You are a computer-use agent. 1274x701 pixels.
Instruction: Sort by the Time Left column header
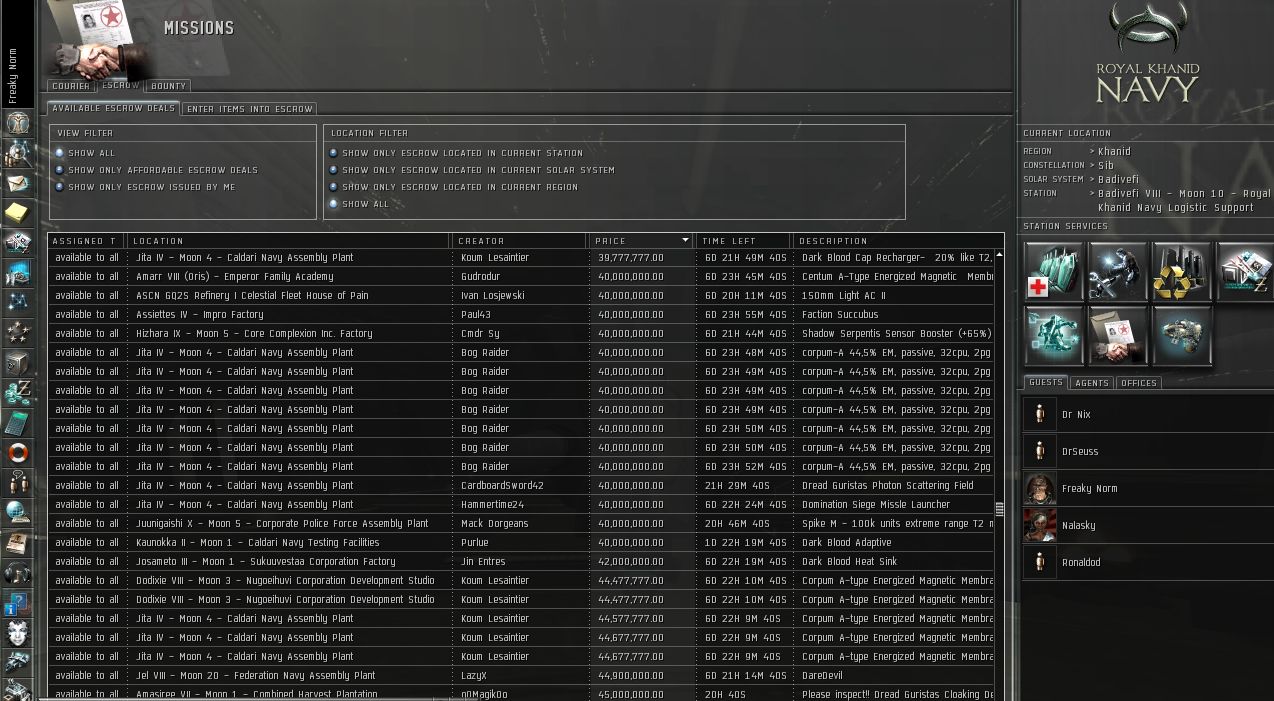[x=745, y=241]
